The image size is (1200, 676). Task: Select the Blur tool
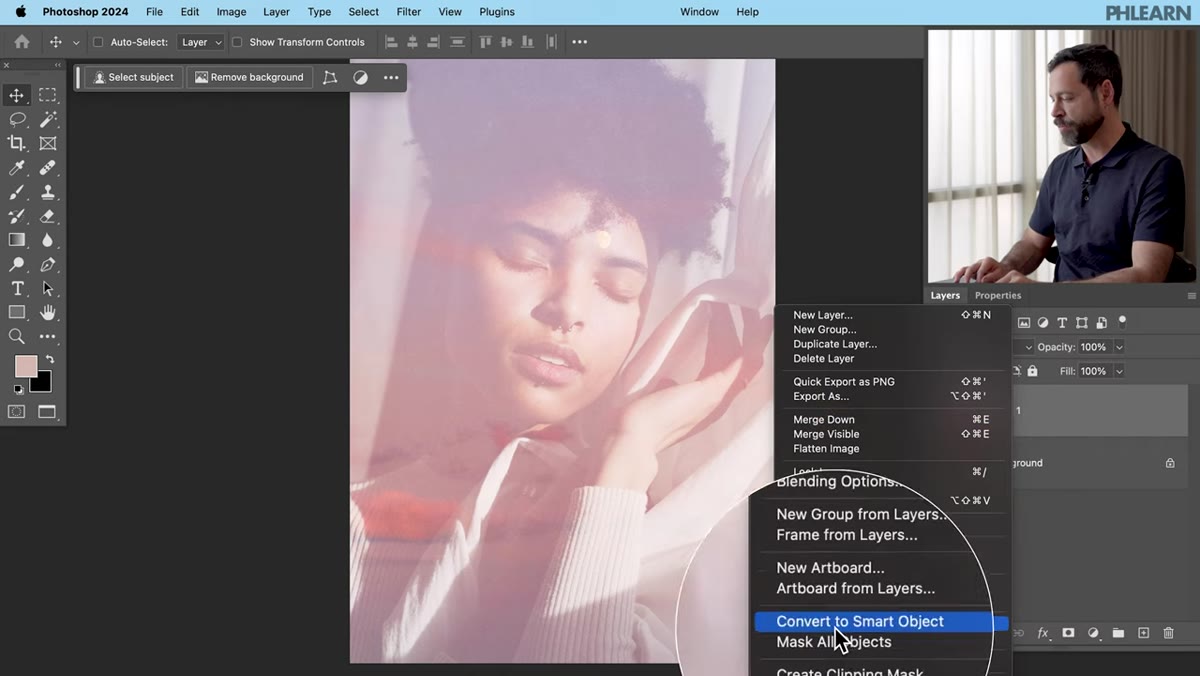(47, 240)
